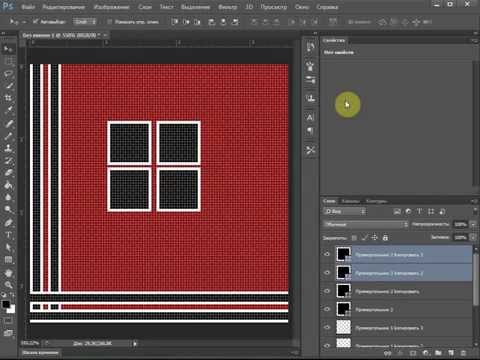Open the collapsed Character panel icon
This screenshot has width=480, height=360.
tap(310, 117)
